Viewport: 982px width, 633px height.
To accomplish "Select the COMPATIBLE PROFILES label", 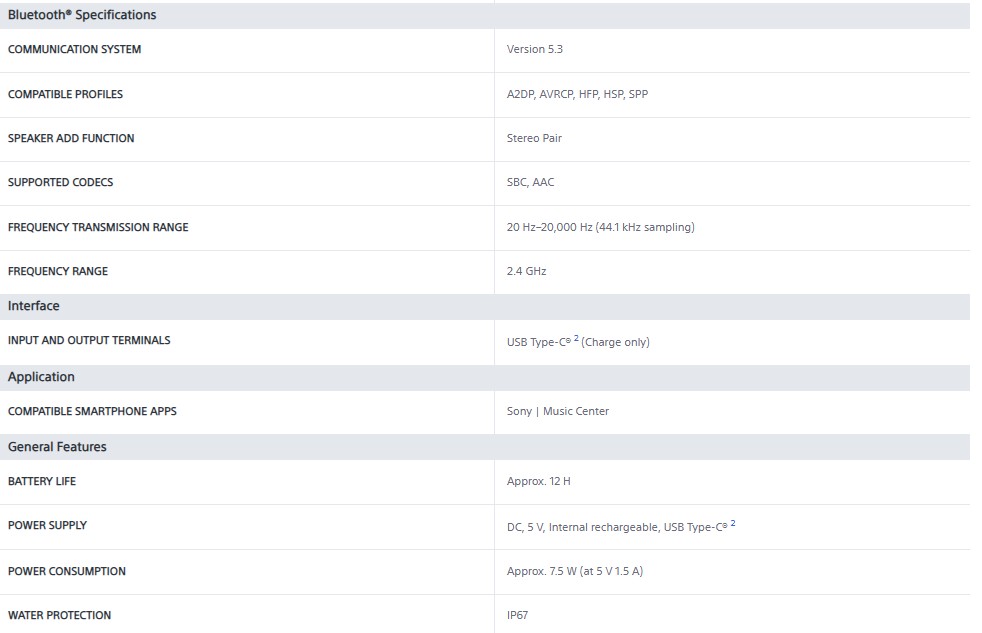I will (65, 94).
